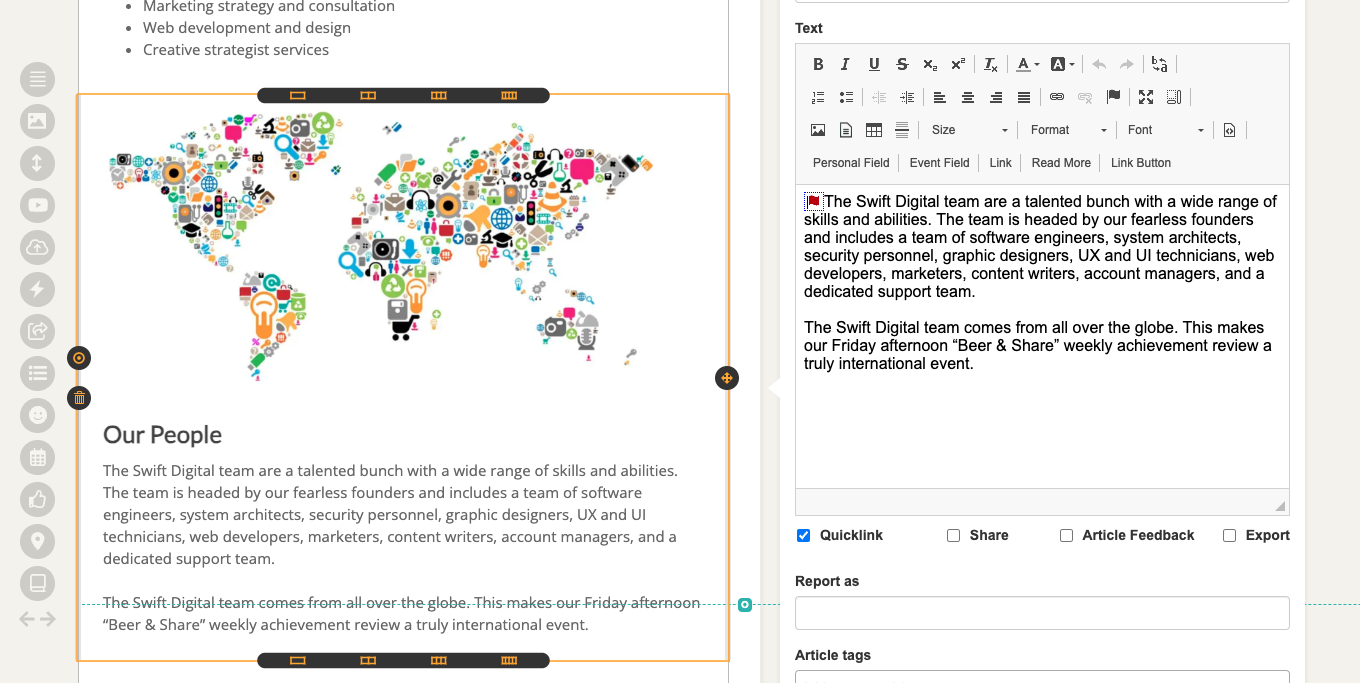Center align the text
This screenshot has width=1360, height=683.
click(968, 97)
